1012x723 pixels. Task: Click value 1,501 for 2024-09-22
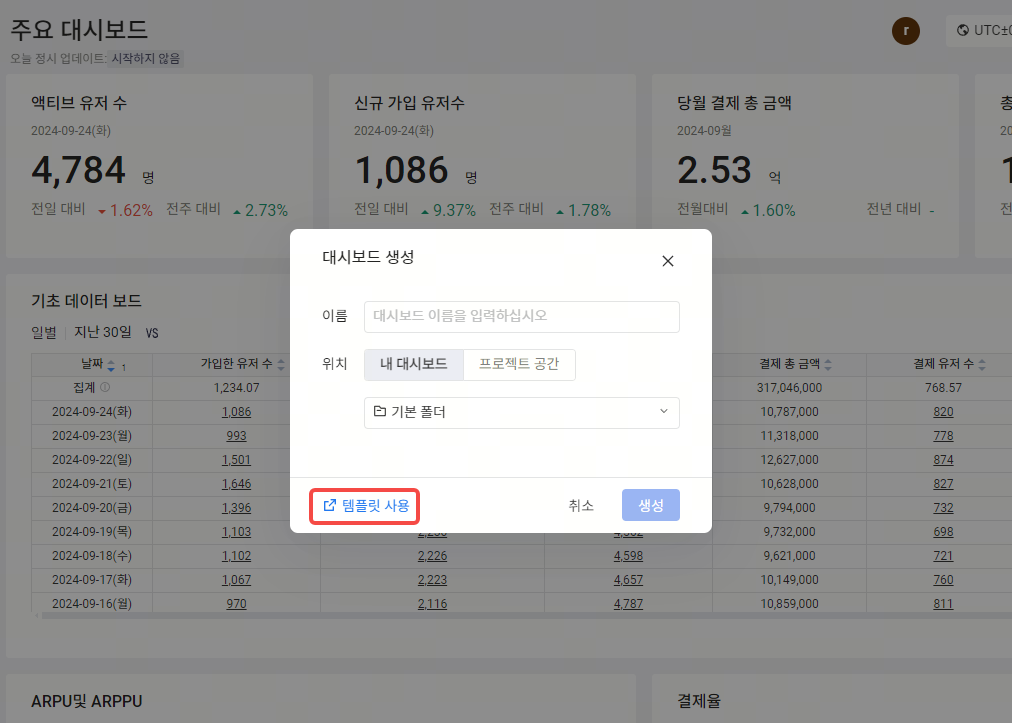tap(236, 460)
